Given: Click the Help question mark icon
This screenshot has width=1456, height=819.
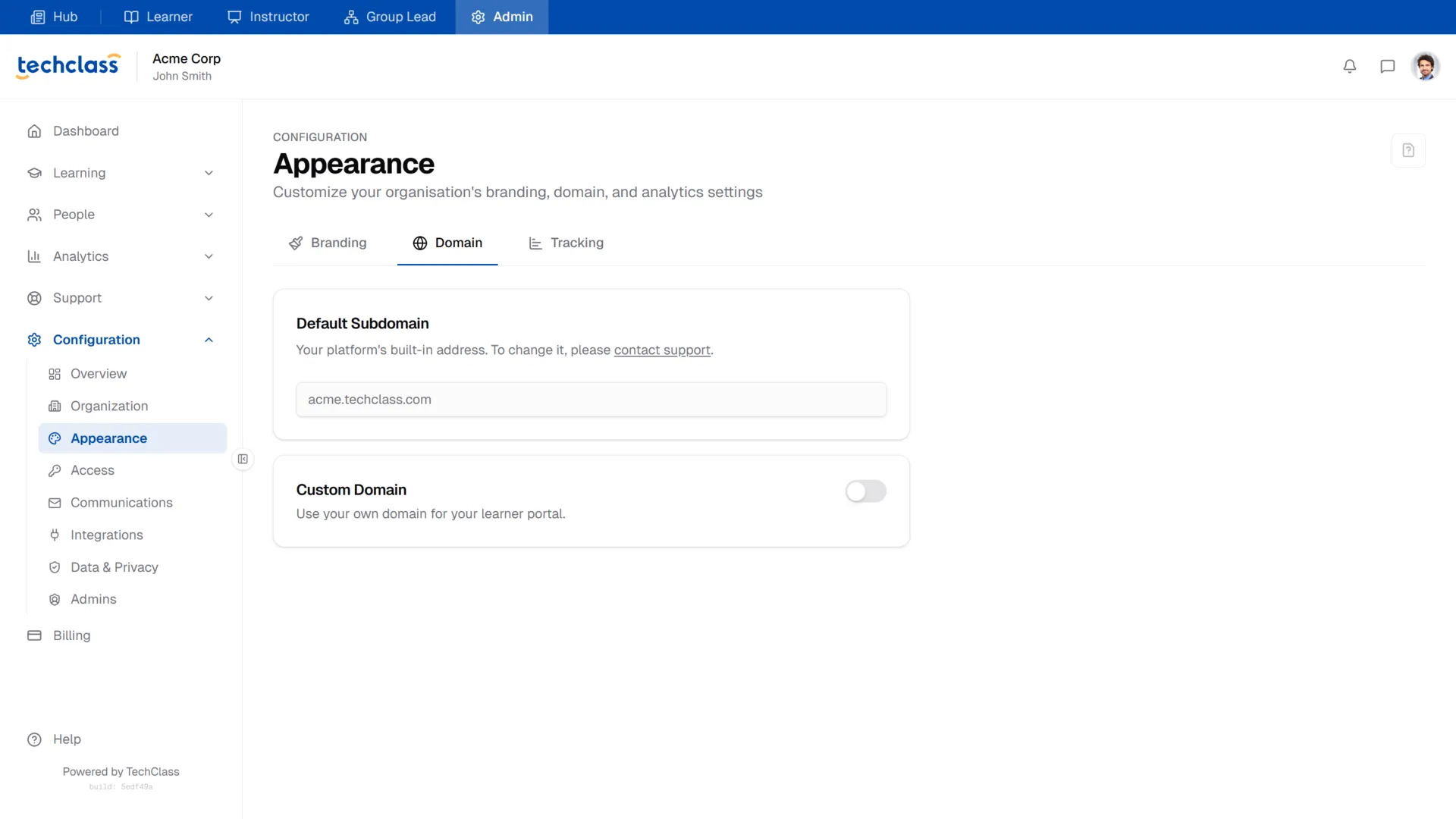Looking at the screenshot, I should pos(34,739).
